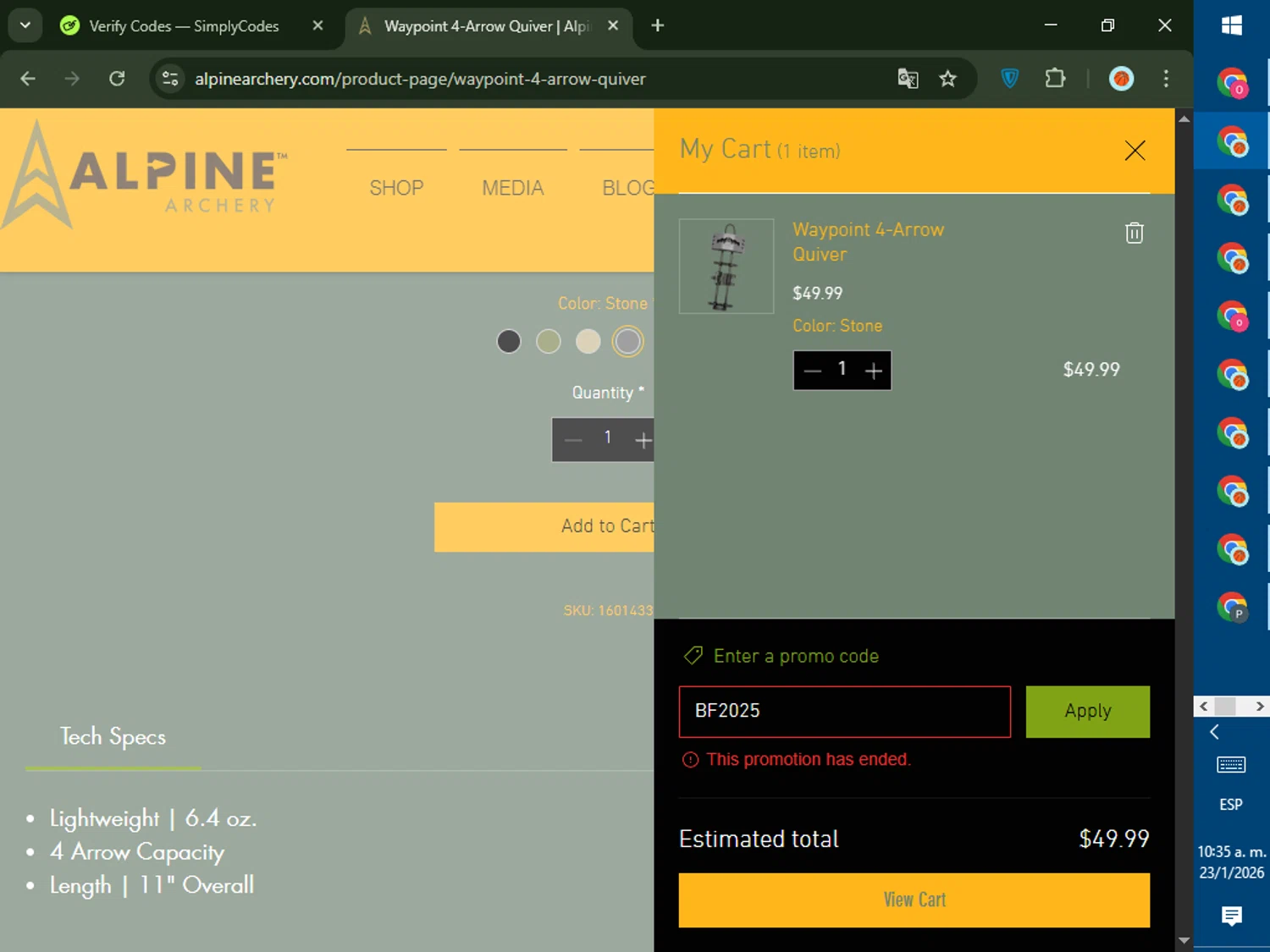
Task: Switch to the Verify Codes SimplyCodes tab
Action: (184, 26)
